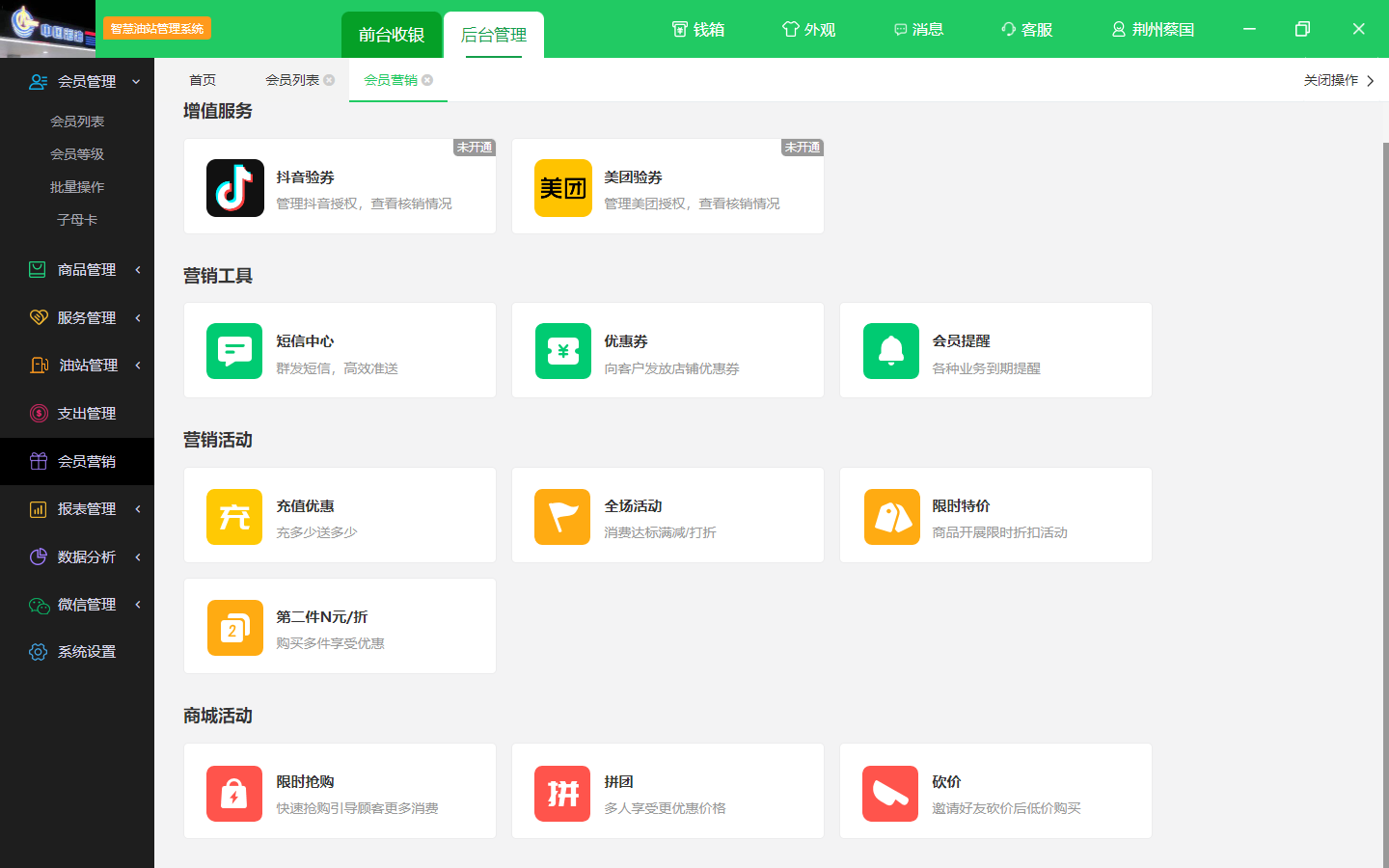Click the 优惠券 coupon icon
Screen dimensions: 1389x868
(x=563, y=351)
